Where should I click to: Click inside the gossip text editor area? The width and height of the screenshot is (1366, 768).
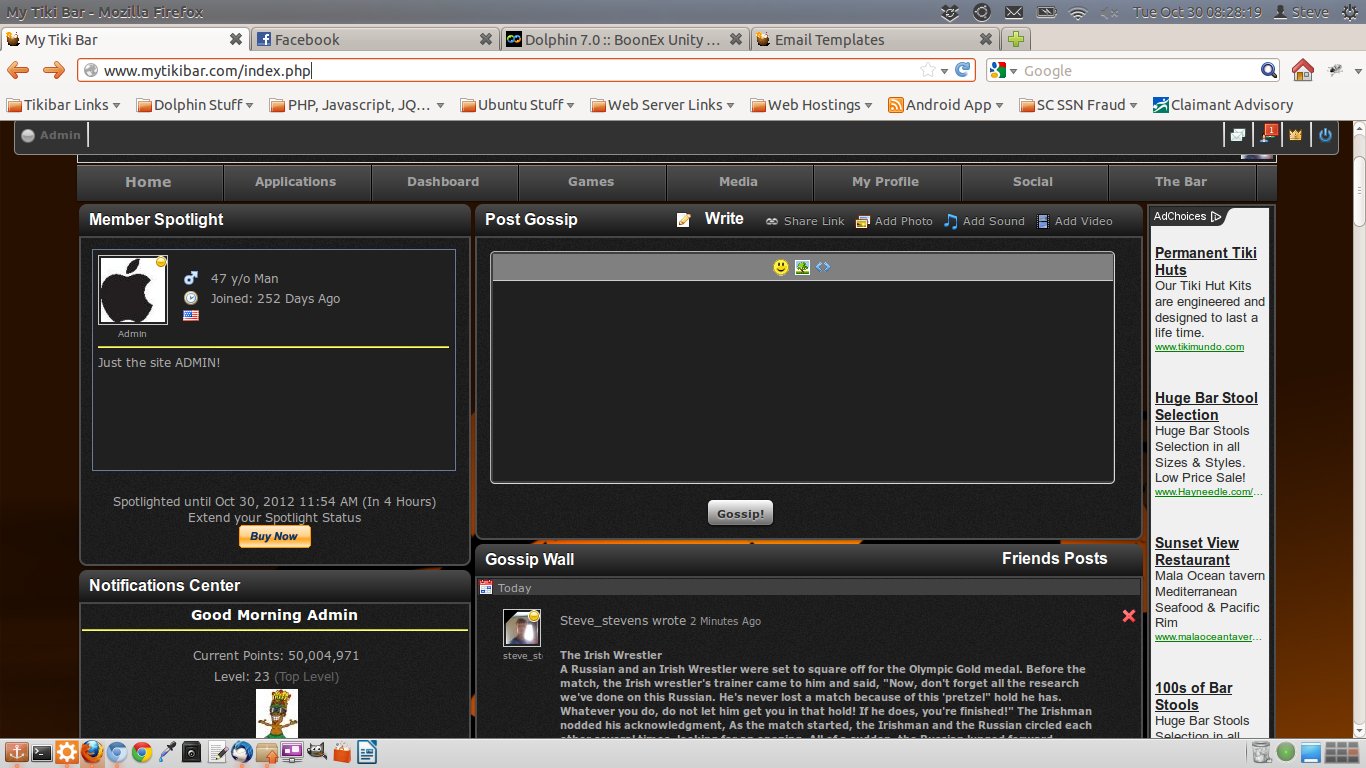(802, 381)
